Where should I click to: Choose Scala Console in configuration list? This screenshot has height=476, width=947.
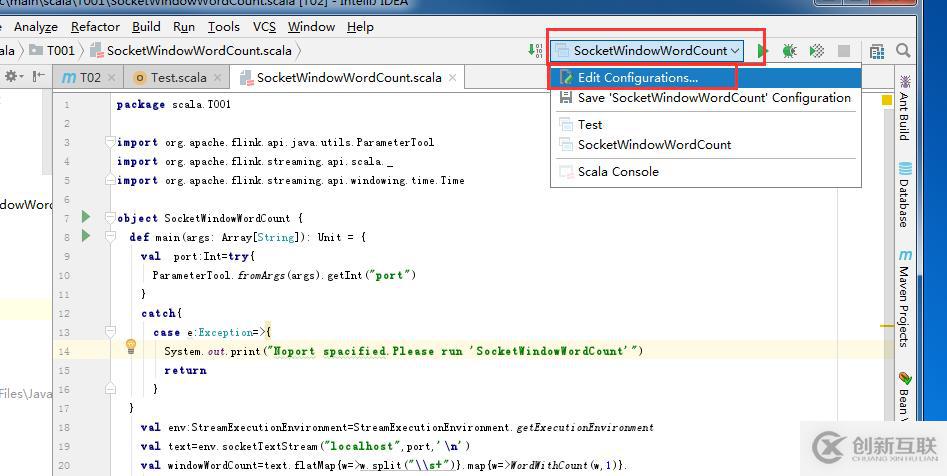(x=705, y=172)
